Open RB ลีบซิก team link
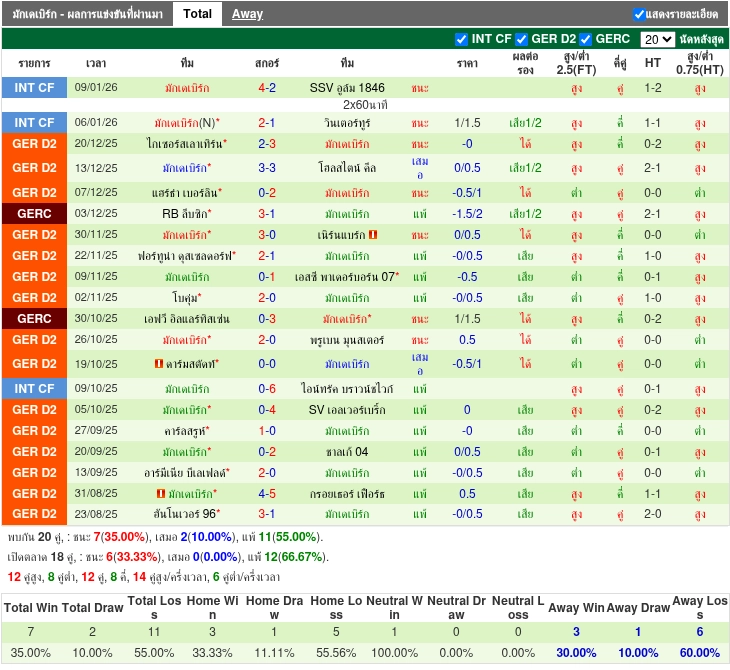 [187, 214]
